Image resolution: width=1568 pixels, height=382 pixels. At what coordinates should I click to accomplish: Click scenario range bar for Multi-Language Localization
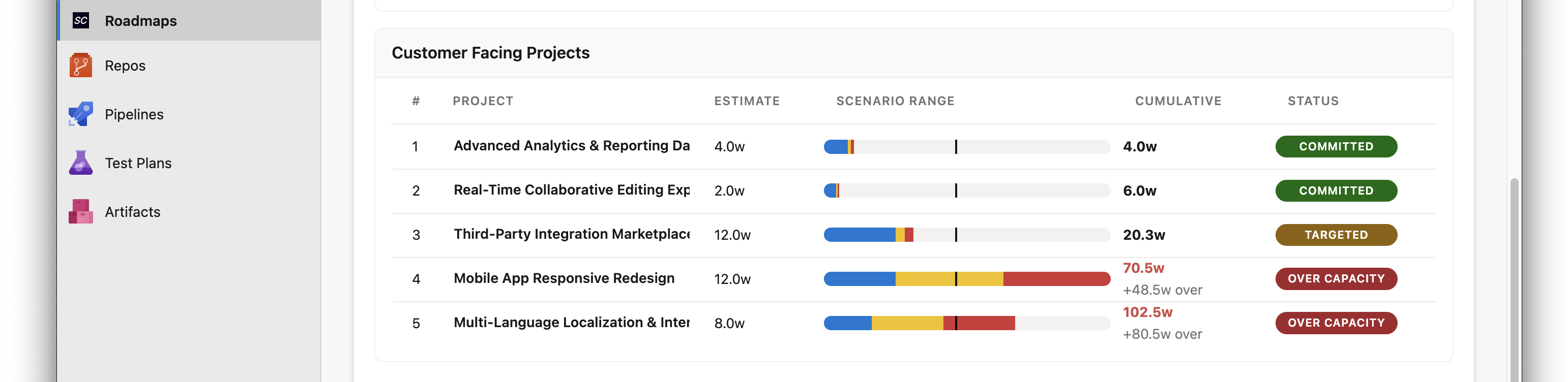(x=966, y=323)
